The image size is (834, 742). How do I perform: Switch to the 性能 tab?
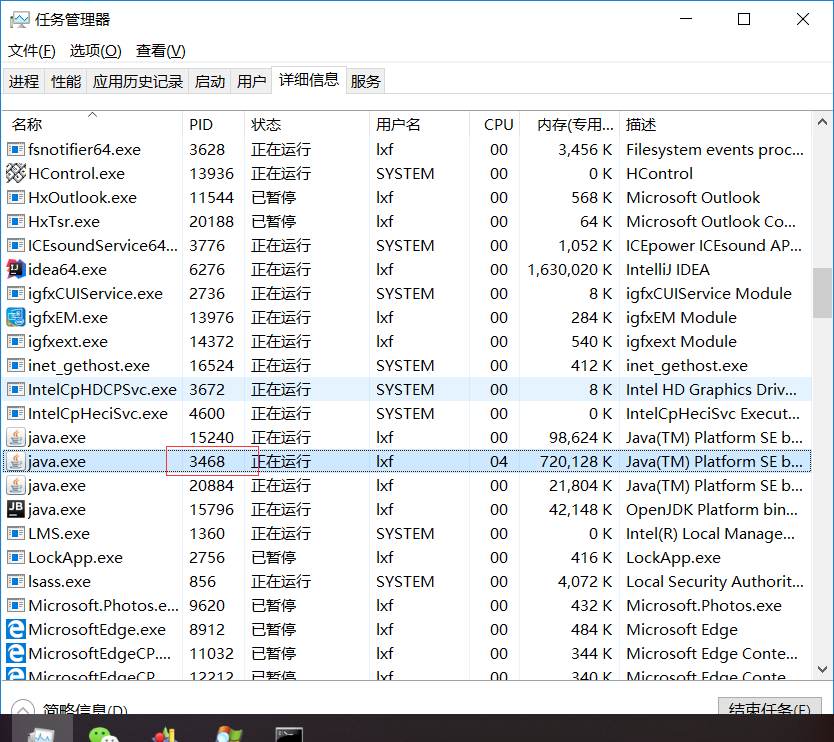coord(66,81)
